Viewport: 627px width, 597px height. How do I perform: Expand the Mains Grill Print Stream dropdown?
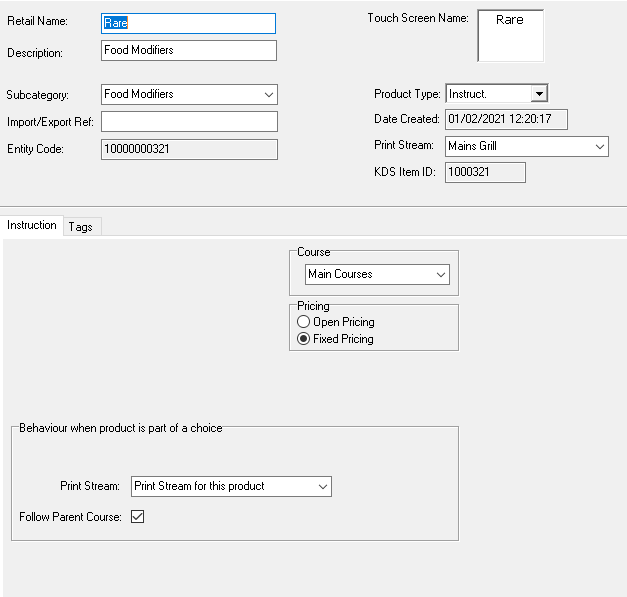526,146
